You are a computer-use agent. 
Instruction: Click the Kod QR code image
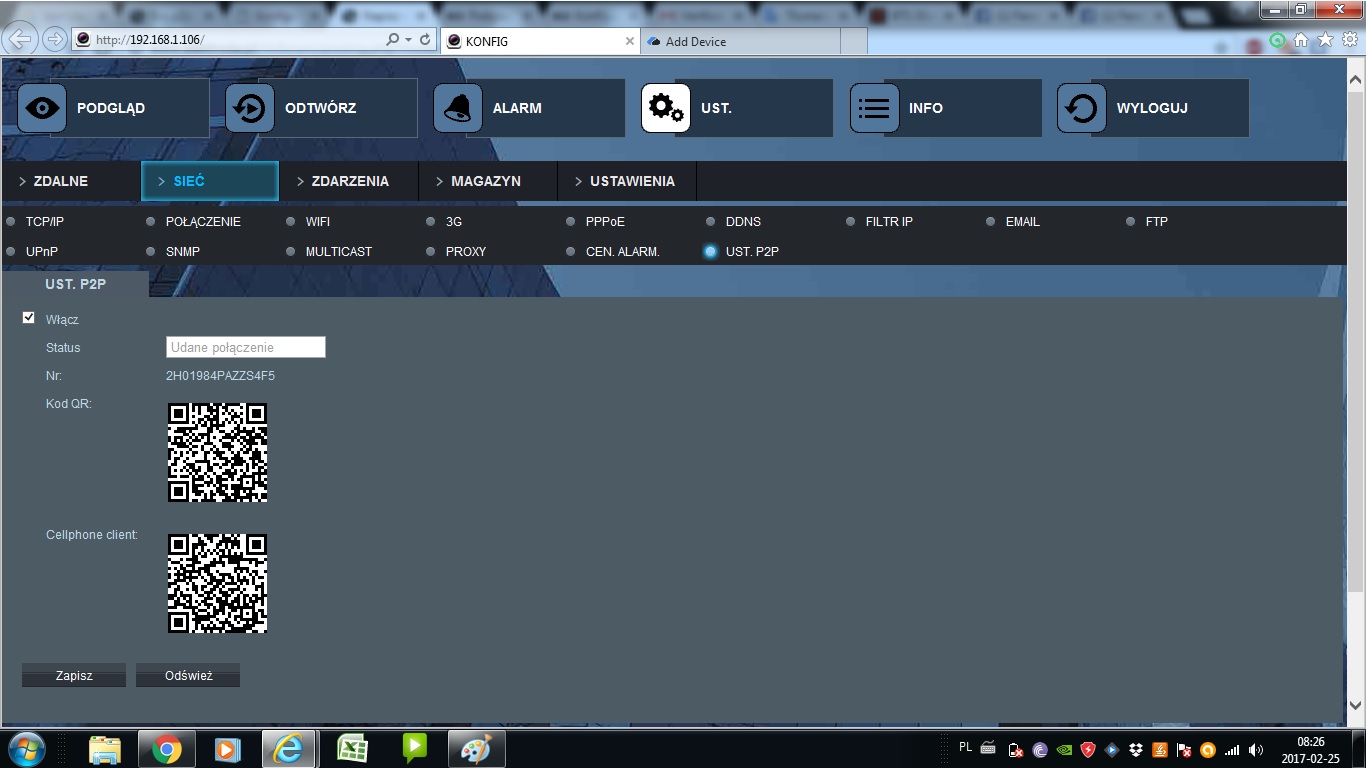point(217,452)
